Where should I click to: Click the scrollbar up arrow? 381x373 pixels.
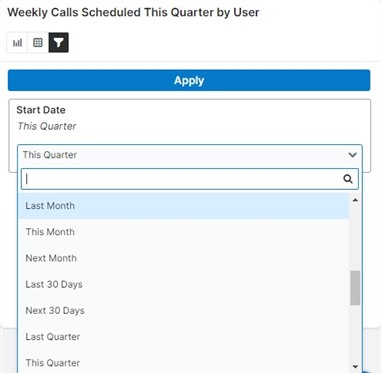point(355,200)
